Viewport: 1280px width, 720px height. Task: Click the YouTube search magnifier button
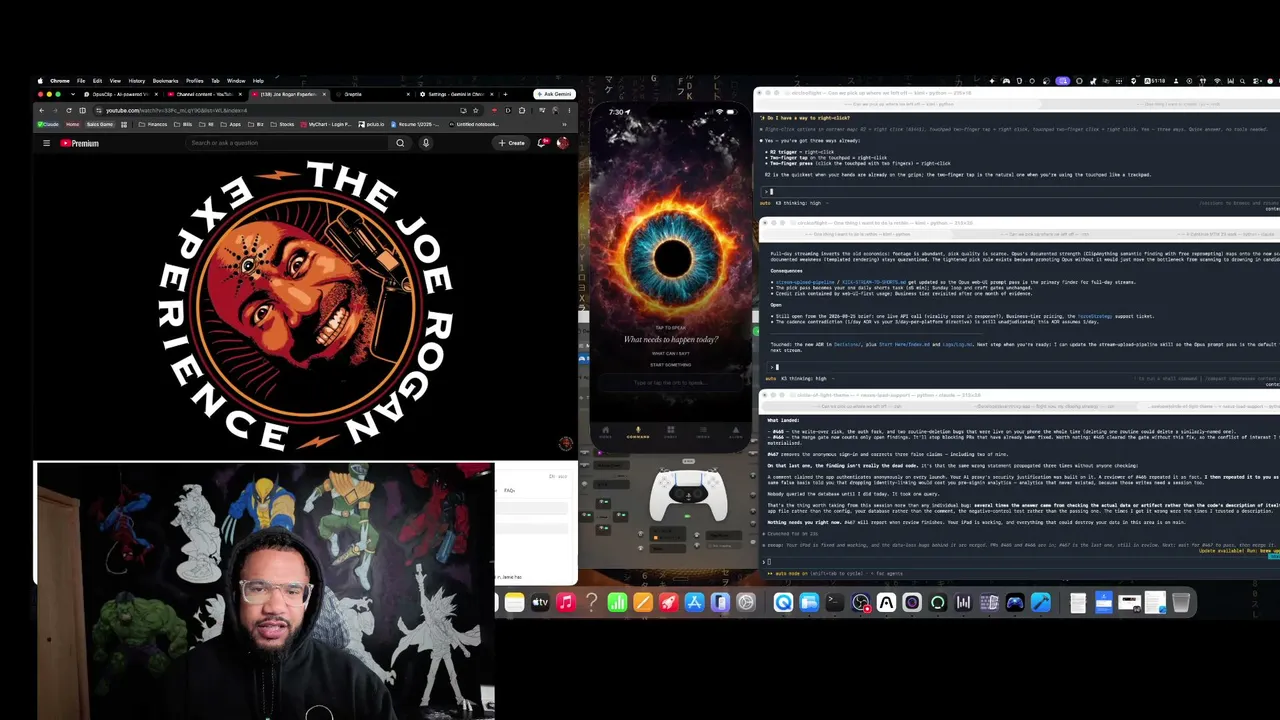point(400,143)
